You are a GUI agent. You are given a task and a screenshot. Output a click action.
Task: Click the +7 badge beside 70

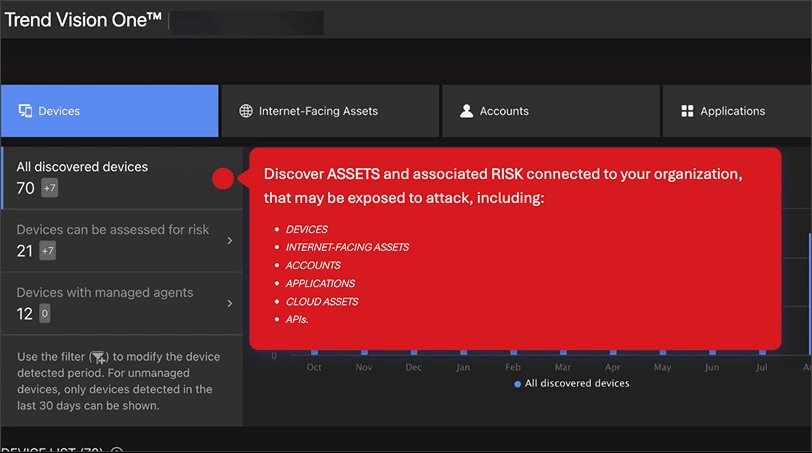click(50, 188)
